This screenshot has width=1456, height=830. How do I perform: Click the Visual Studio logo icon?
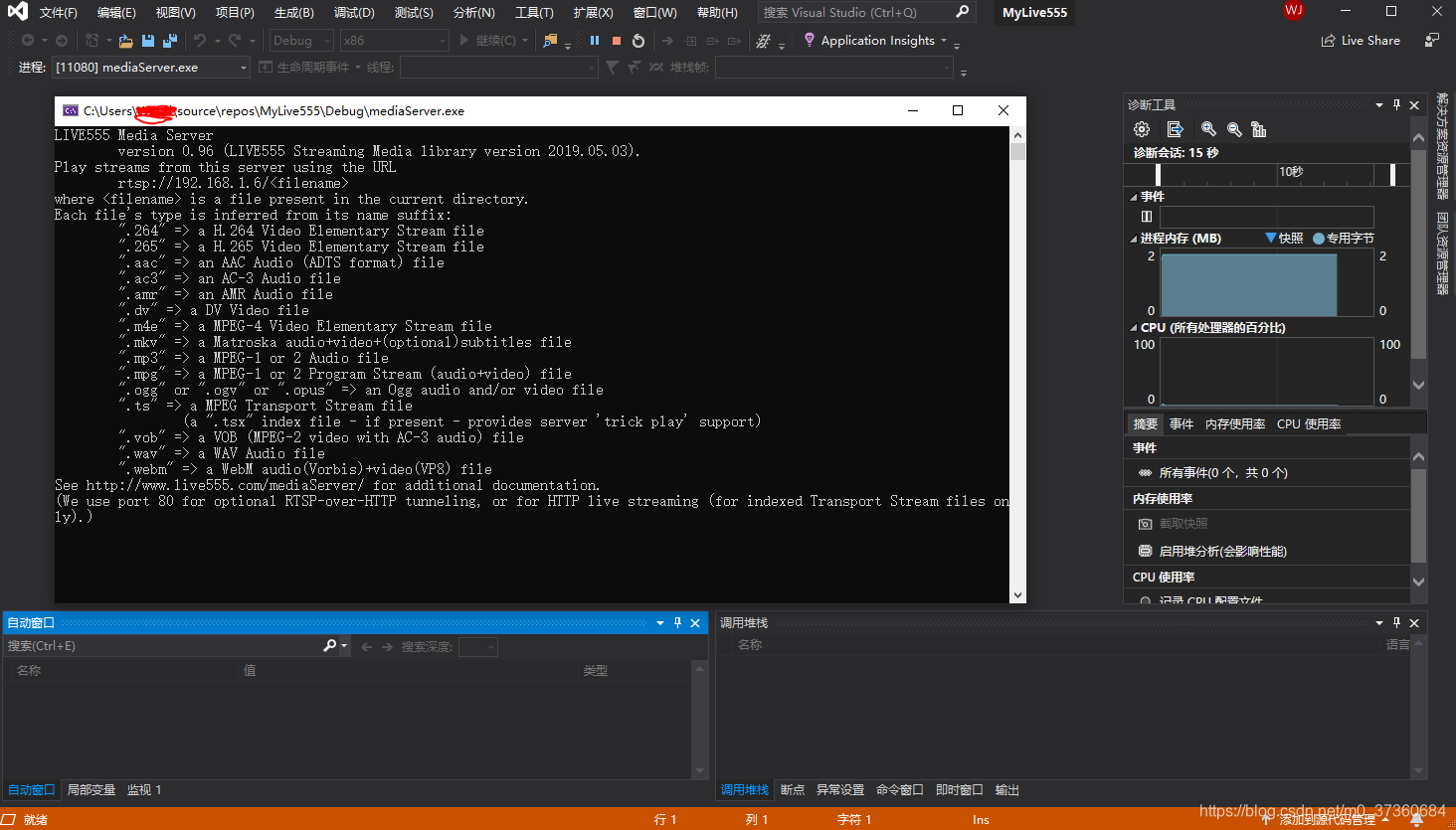16,12
